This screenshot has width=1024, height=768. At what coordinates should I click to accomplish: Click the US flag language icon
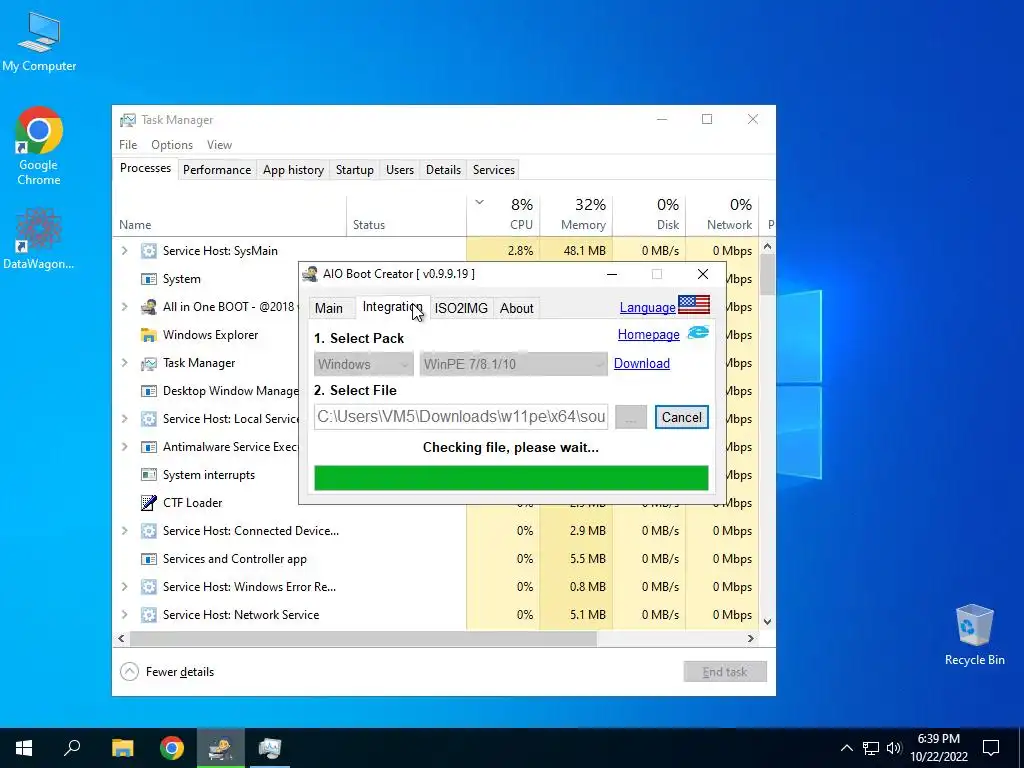click(x=694, y=304)
